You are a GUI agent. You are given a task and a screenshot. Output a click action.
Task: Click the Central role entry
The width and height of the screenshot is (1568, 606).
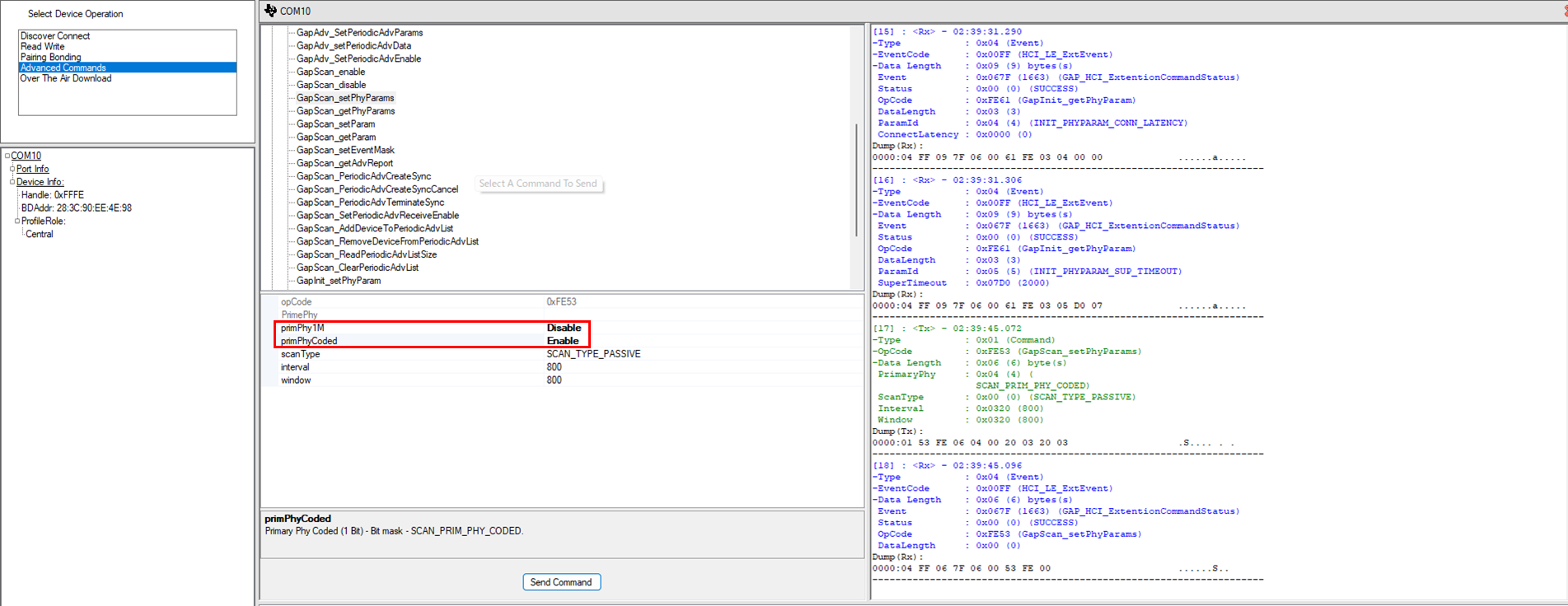coord(39,235)
